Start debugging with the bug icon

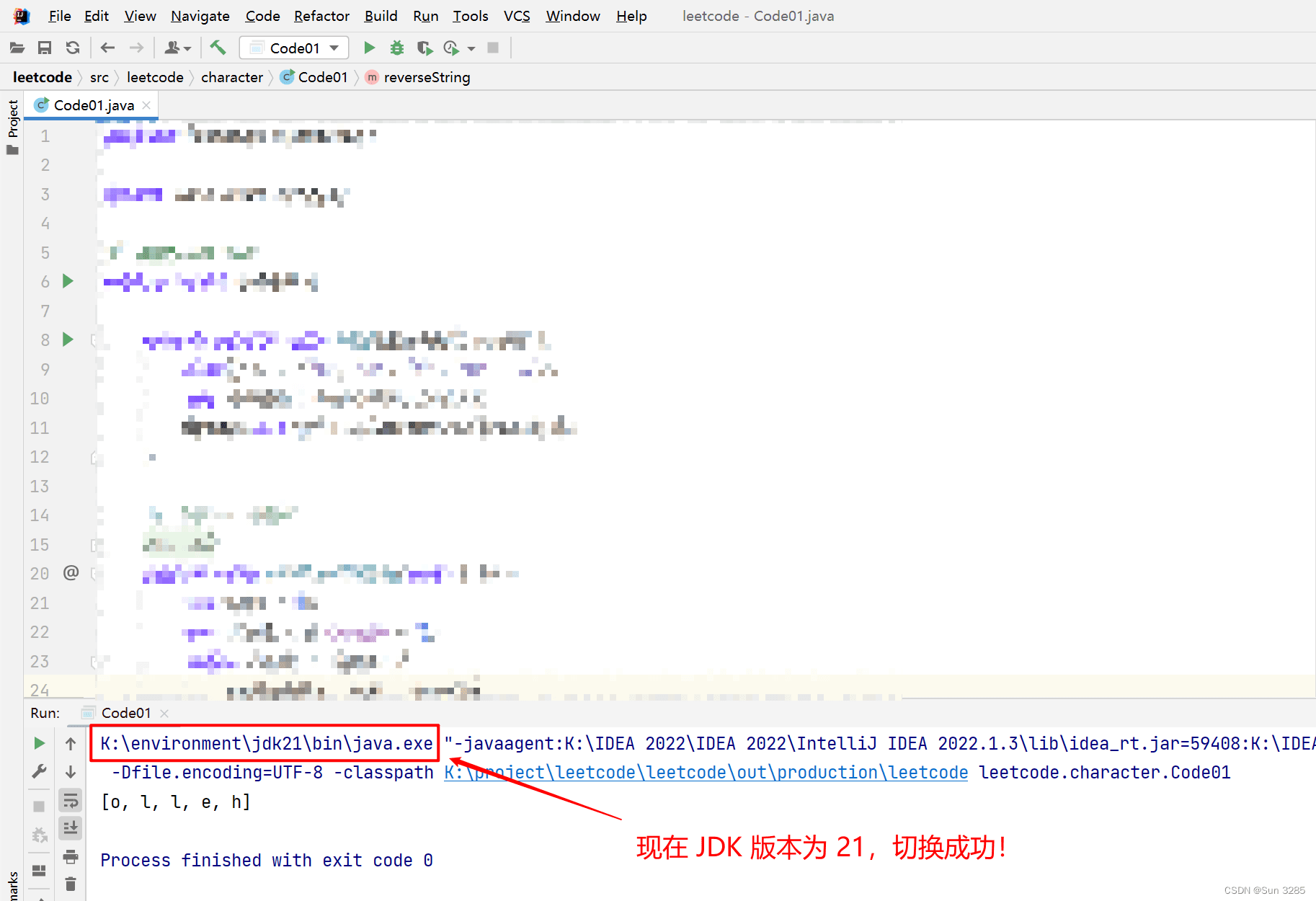point(396,48)
